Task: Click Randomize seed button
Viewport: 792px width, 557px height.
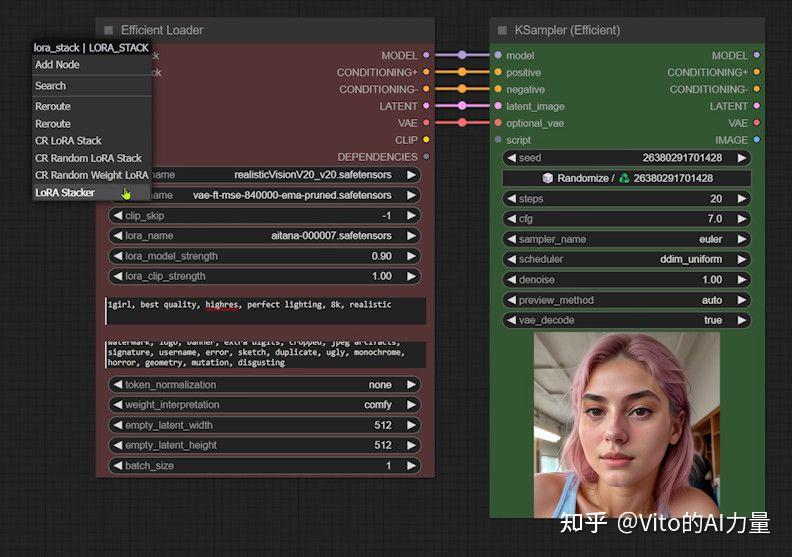Action: click(x=627, y=178)
